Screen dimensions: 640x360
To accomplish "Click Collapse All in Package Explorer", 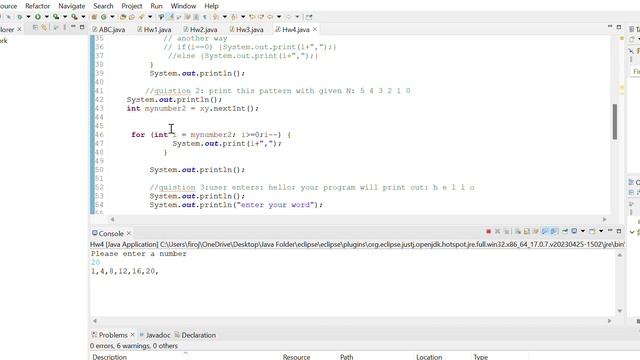I will pos(36,27).
